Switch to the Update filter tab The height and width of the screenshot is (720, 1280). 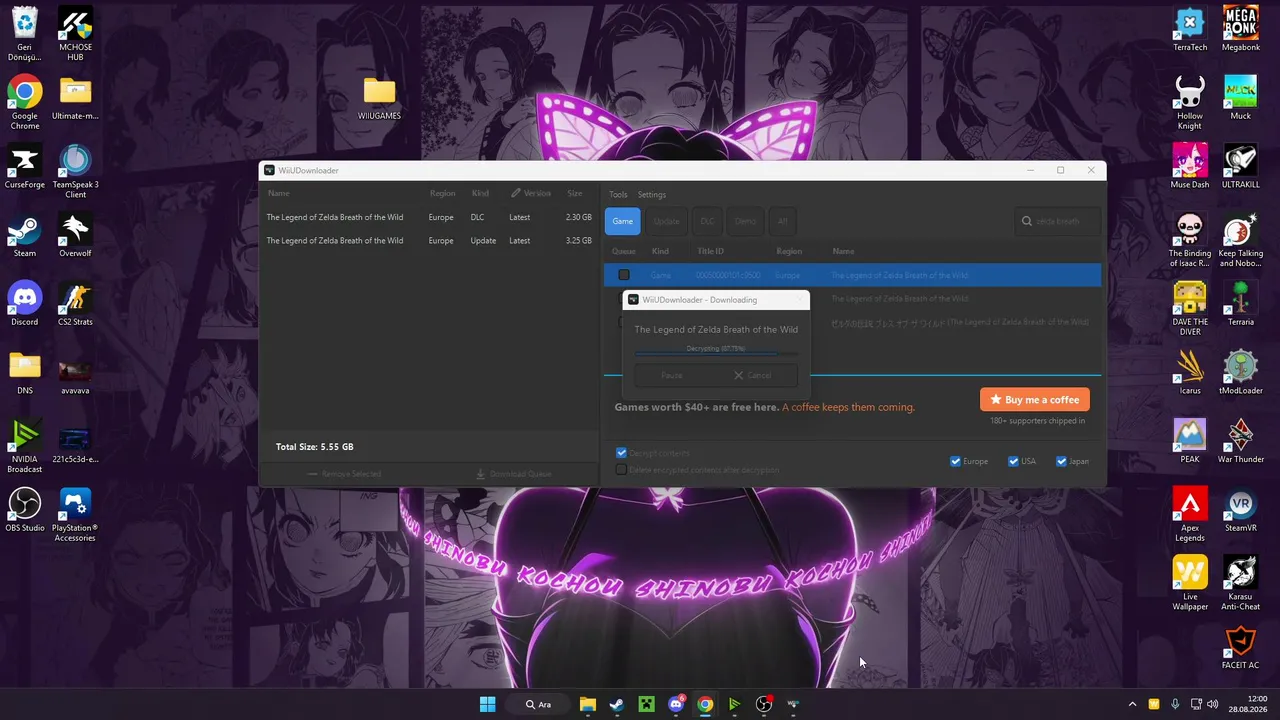click(666, 221)
